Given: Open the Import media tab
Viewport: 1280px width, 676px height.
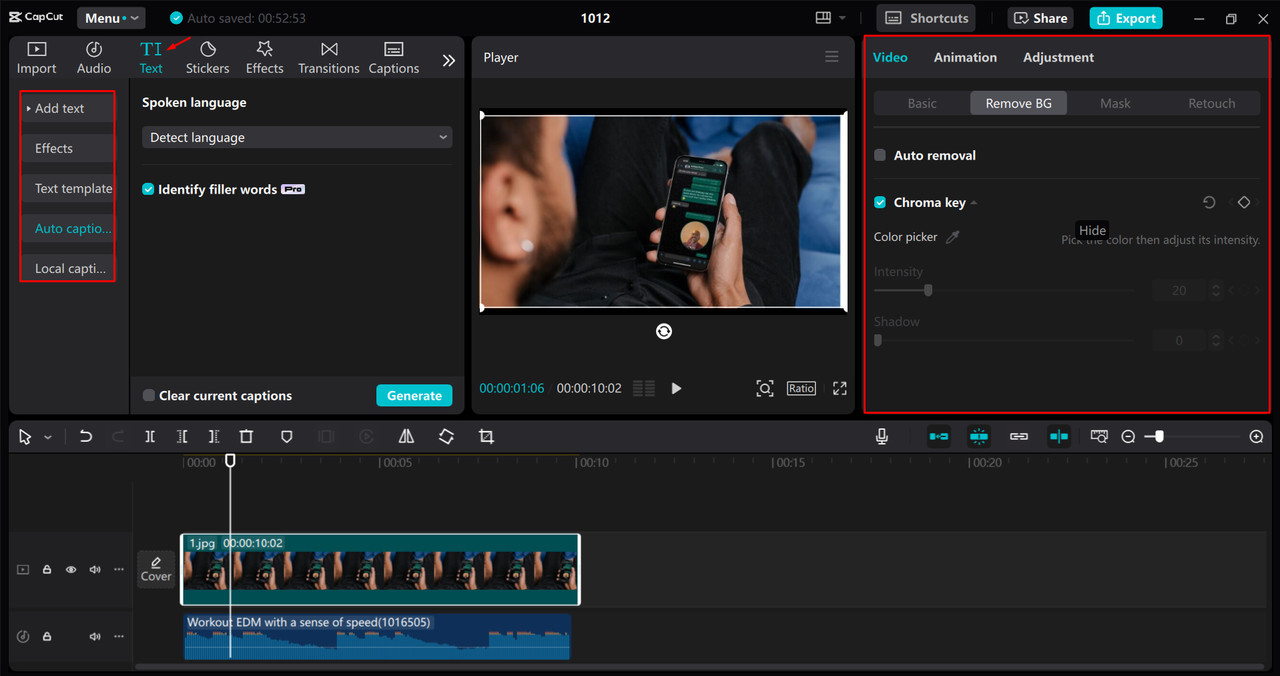Looking at the screenshot, I should 36,58.
